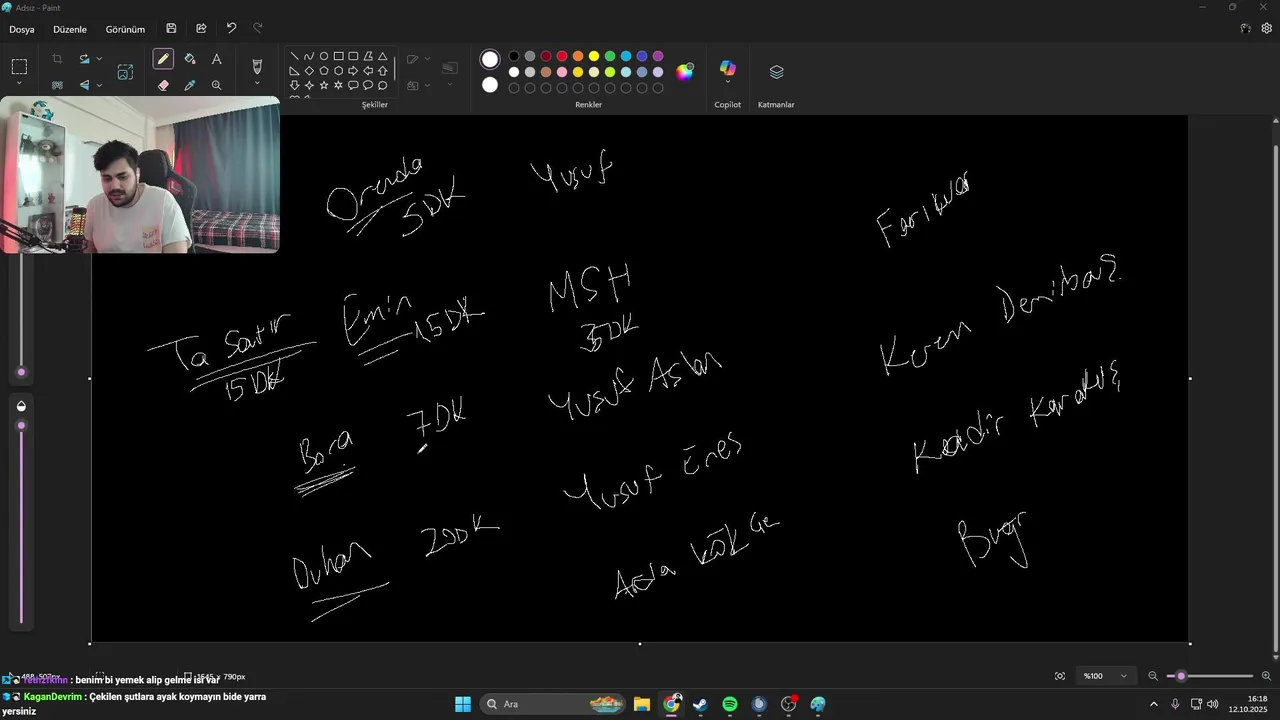Click the Share icon
Viewport: 1280px width, 720px height.
point(201,29)
